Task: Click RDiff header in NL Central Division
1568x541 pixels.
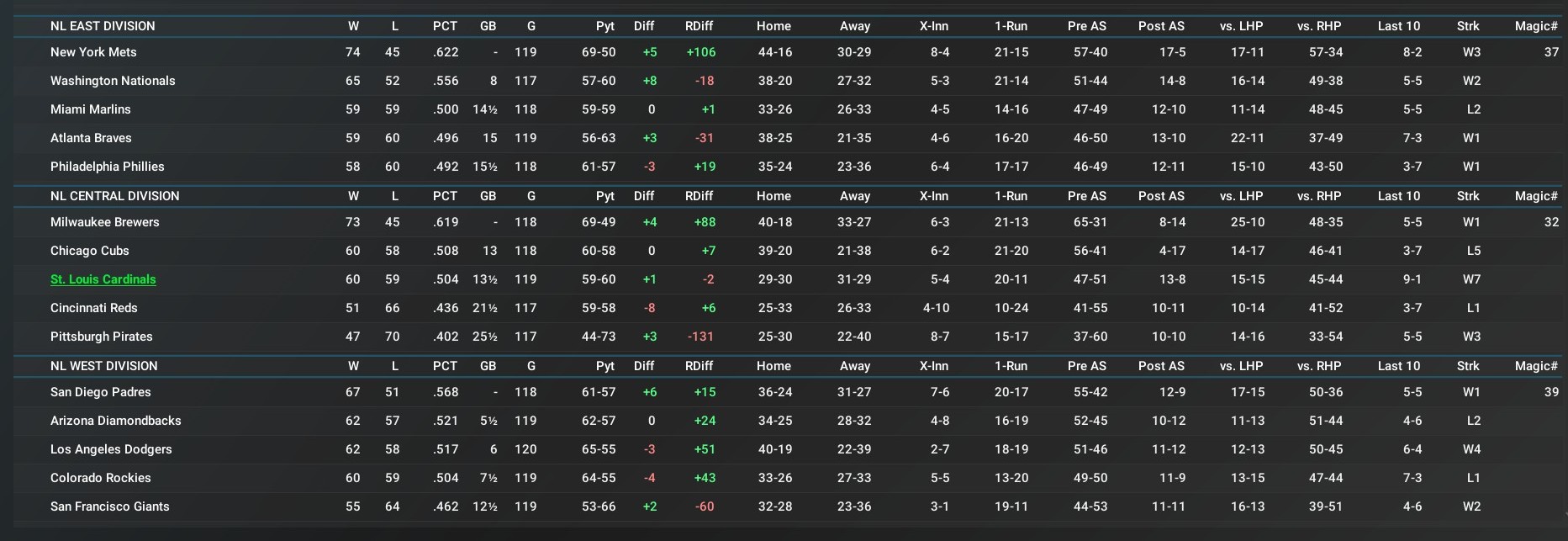Action: pos(699,196)
